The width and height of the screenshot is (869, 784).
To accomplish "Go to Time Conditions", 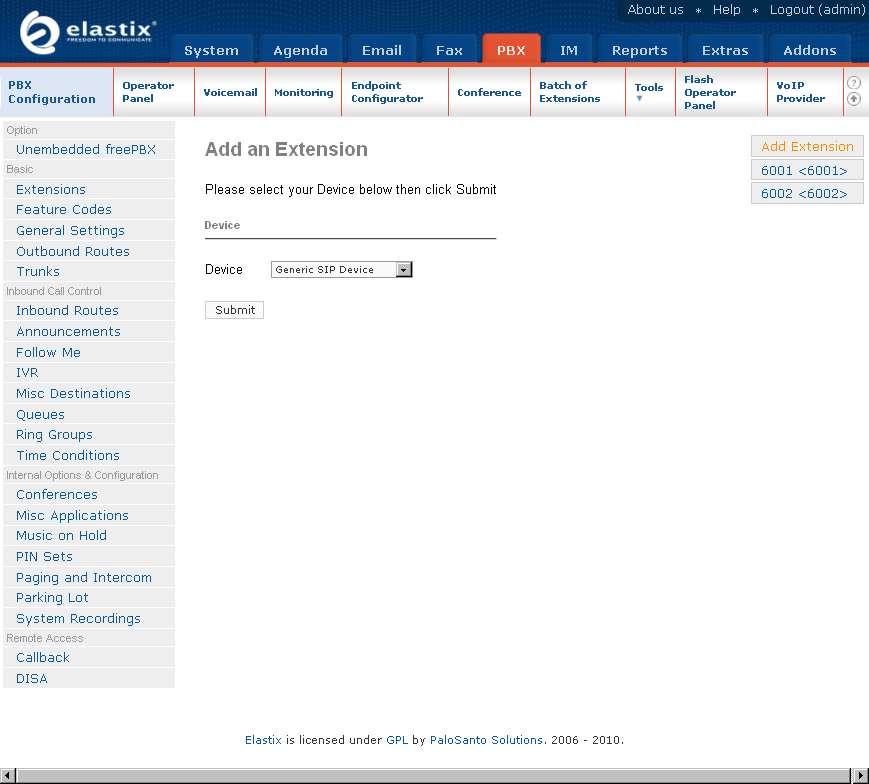I will (89, 455).
